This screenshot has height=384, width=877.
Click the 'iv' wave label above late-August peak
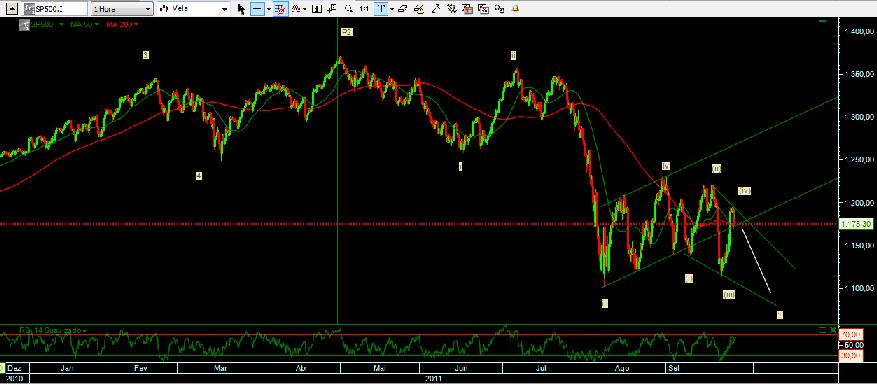[666, 165]
